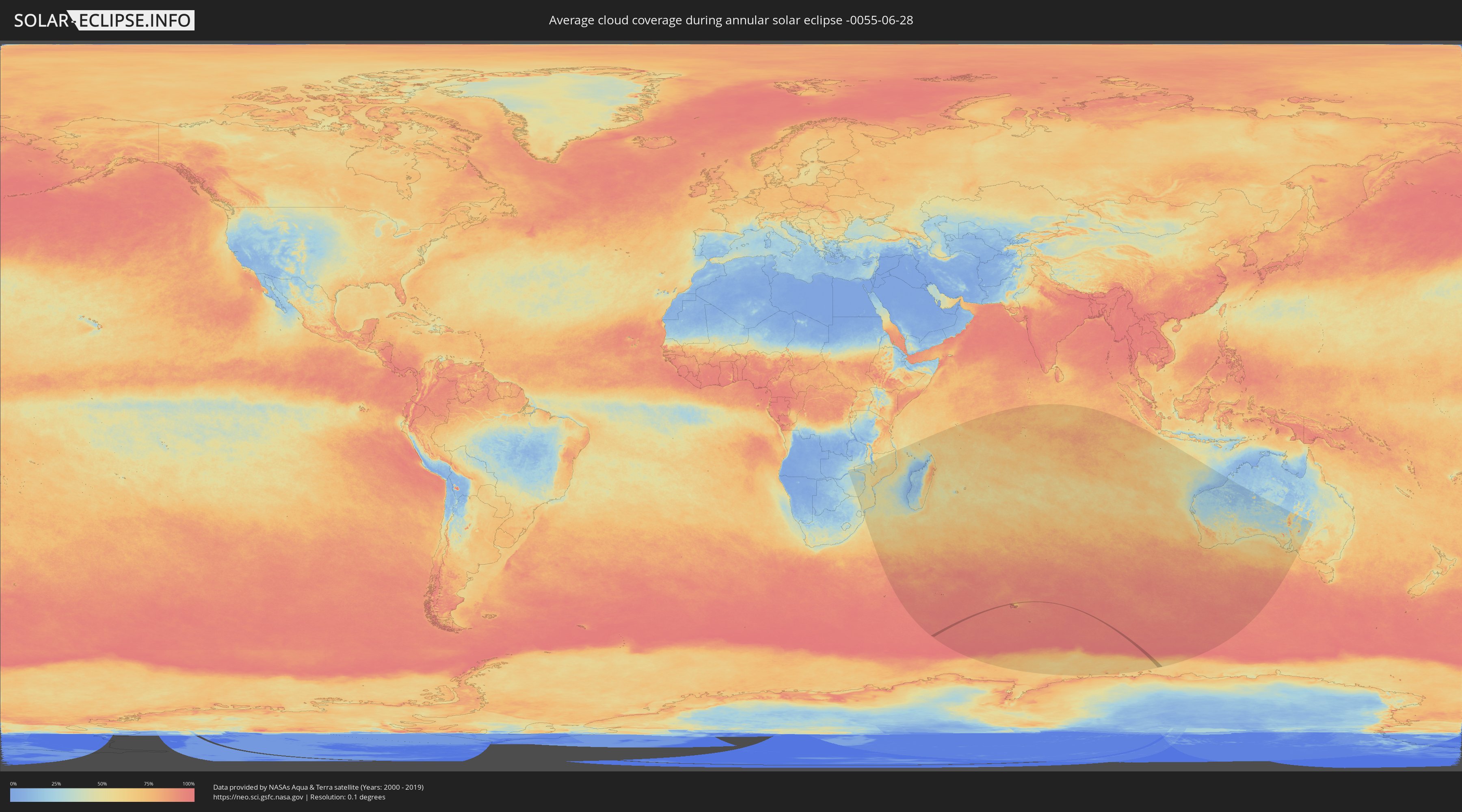Click the blue 0% end of the color legend

click(14, 795)
